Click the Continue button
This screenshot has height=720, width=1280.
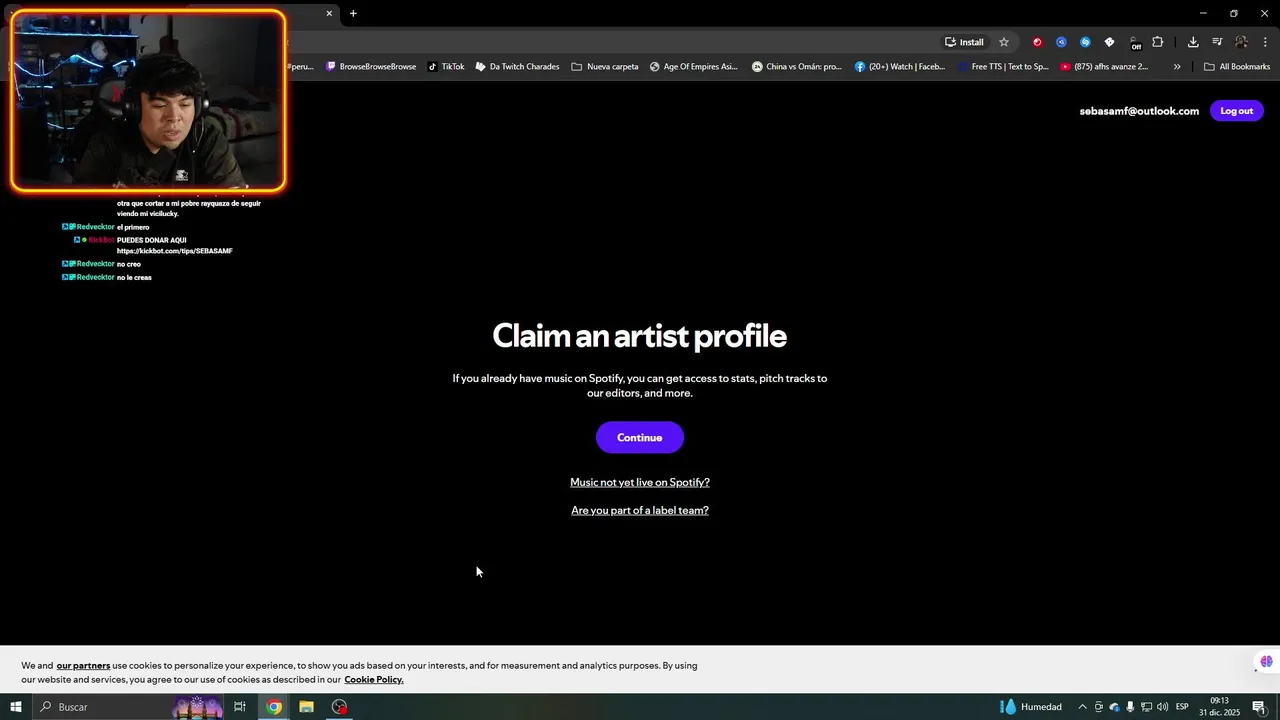(x=640, y=437)
